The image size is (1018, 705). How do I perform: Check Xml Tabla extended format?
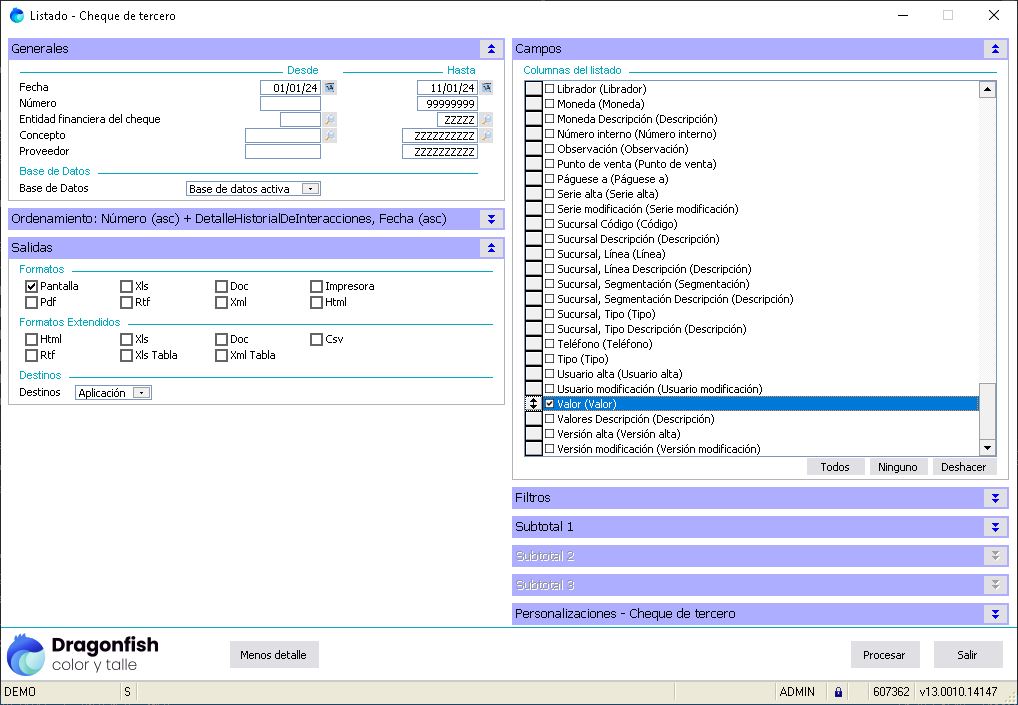221,356
